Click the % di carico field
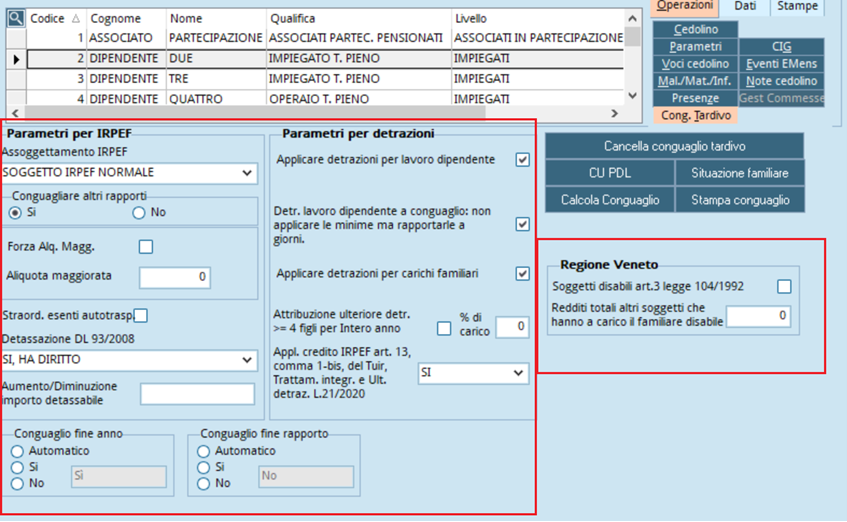Screen dimensions: 847x522 [x=512, y=326]
